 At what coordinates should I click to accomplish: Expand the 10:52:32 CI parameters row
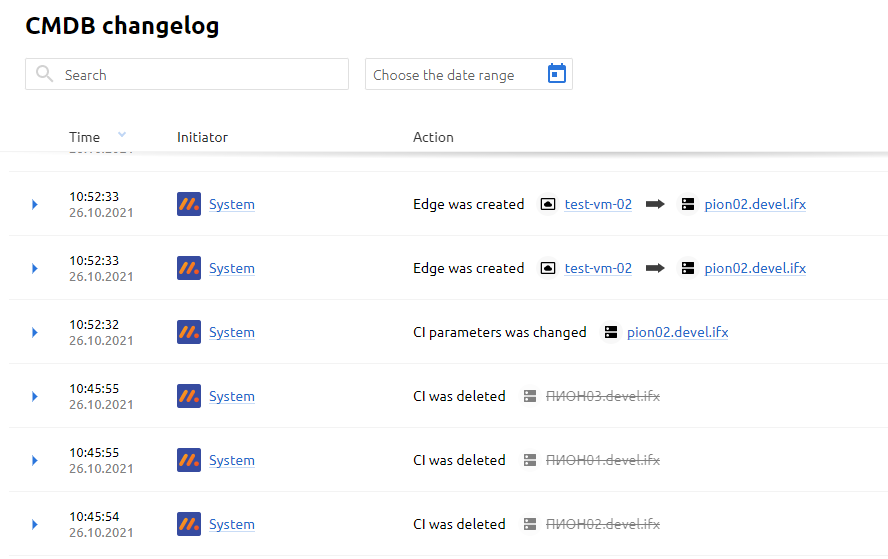pos(35,332)
